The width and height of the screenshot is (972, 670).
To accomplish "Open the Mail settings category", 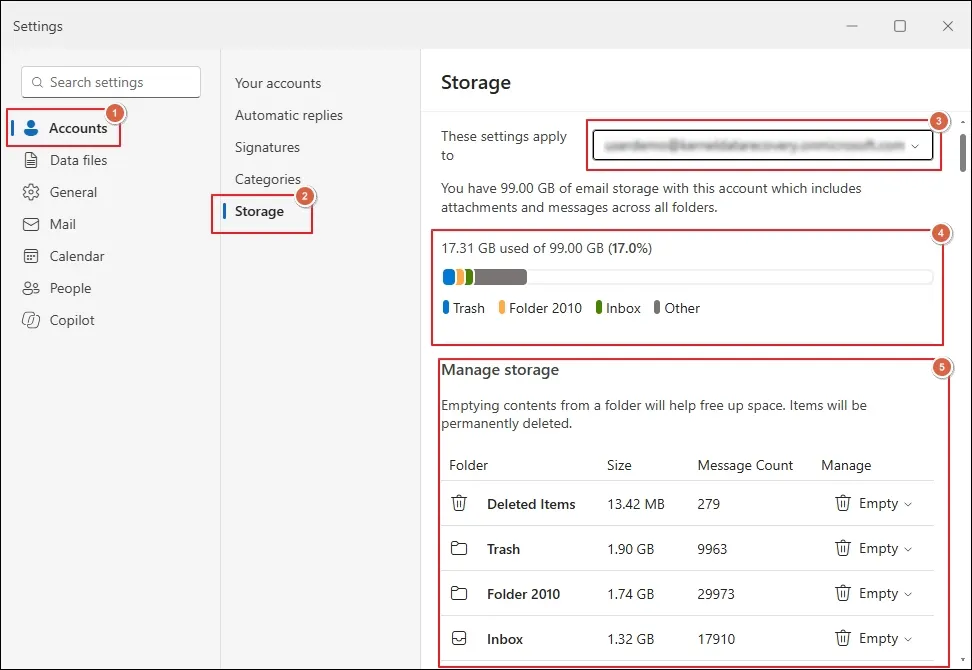I will (48, 224).
